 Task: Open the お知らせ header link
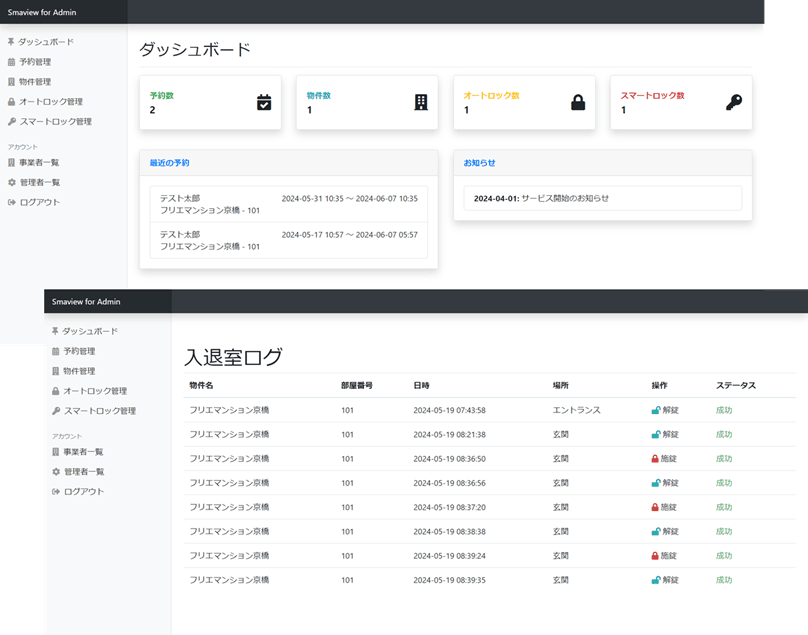coord(479,163)
